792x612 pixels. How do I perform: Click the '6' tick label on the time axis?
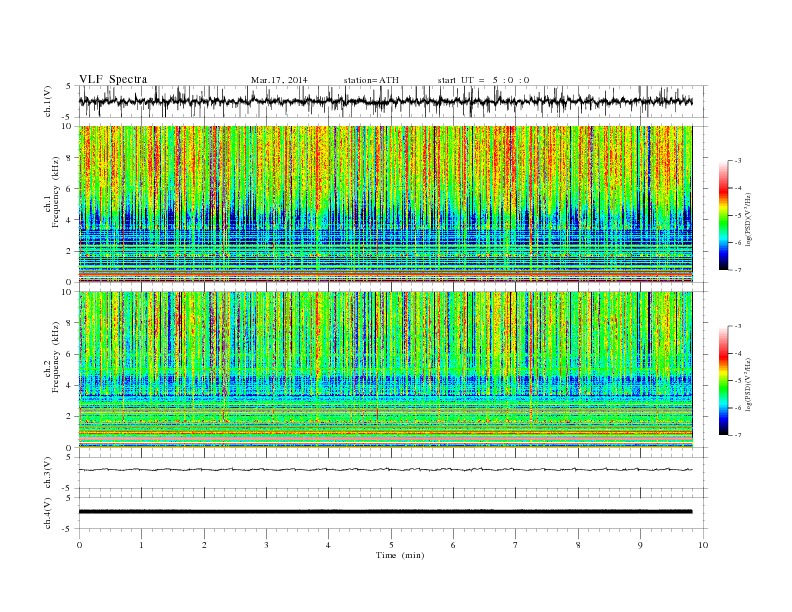click(454, 545)
